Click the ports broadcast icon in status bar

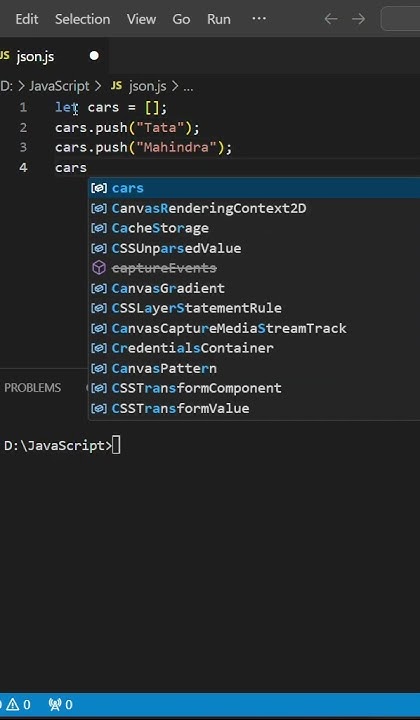[x=55, y=704]
